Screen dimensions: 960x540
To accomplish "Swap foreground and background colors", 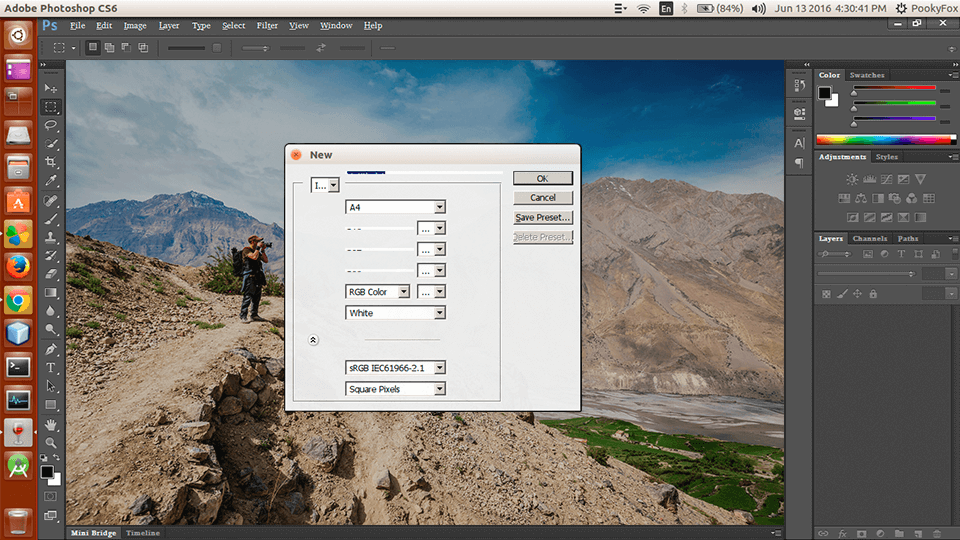I will pos(56,457).
